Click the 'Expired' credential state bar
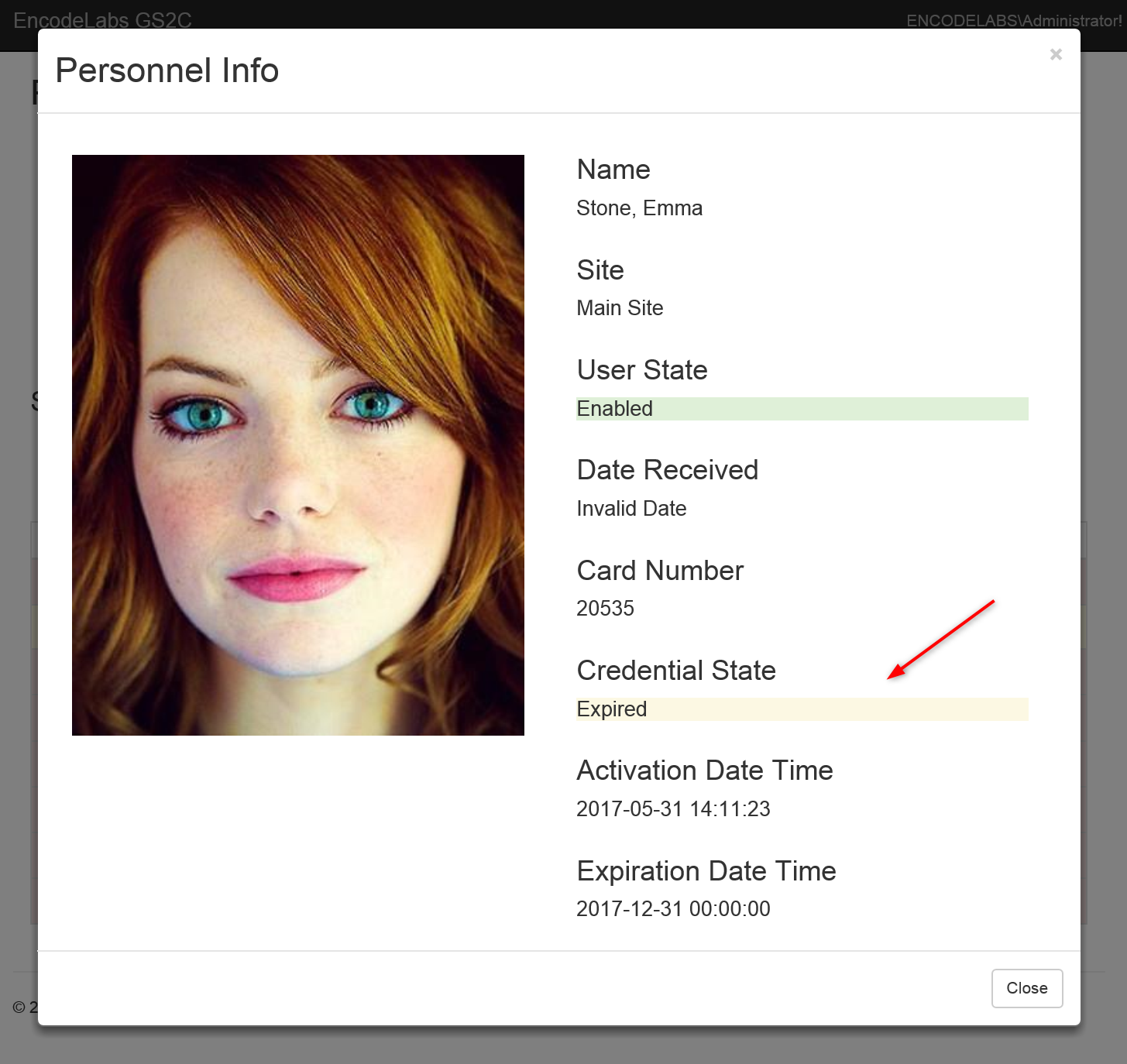 pos(802,709)
